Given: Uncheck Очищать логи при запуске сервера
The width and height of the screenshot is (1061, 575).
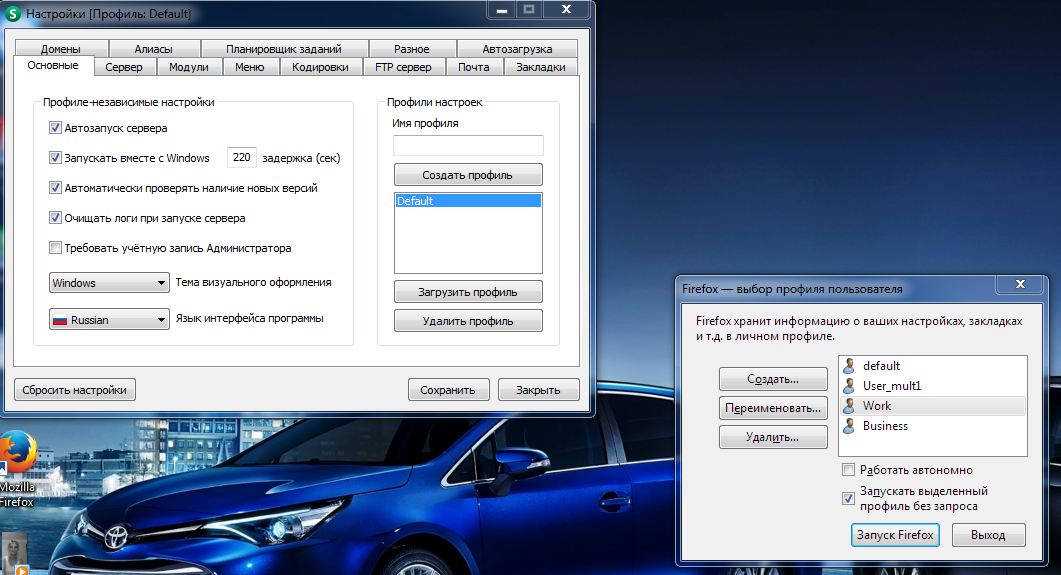Looking at the screenshot, I should pyautogui.click(x=55, y=218).
